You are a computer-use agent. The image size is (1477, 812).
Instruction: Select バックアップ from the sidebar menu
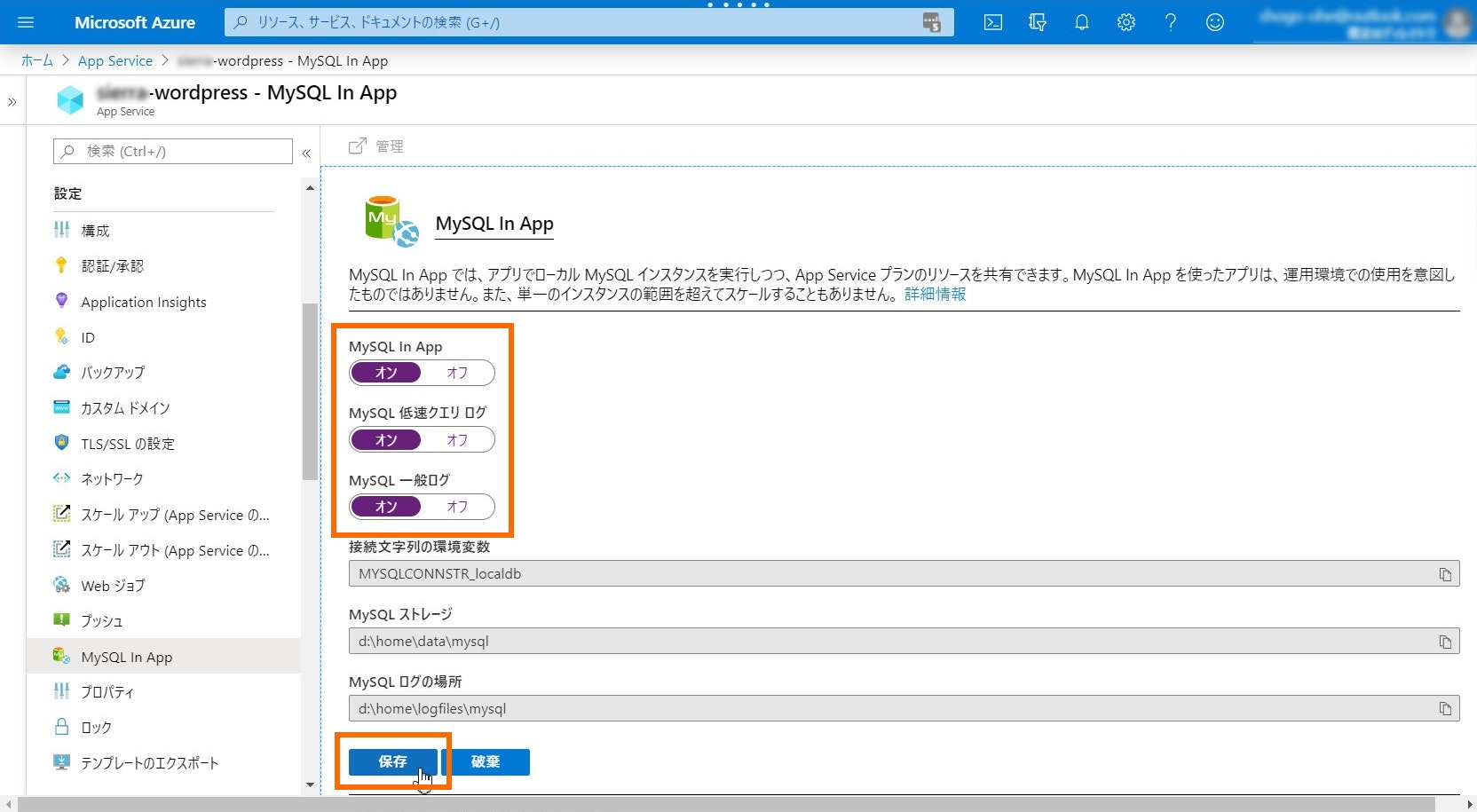[x=113, y=372]
